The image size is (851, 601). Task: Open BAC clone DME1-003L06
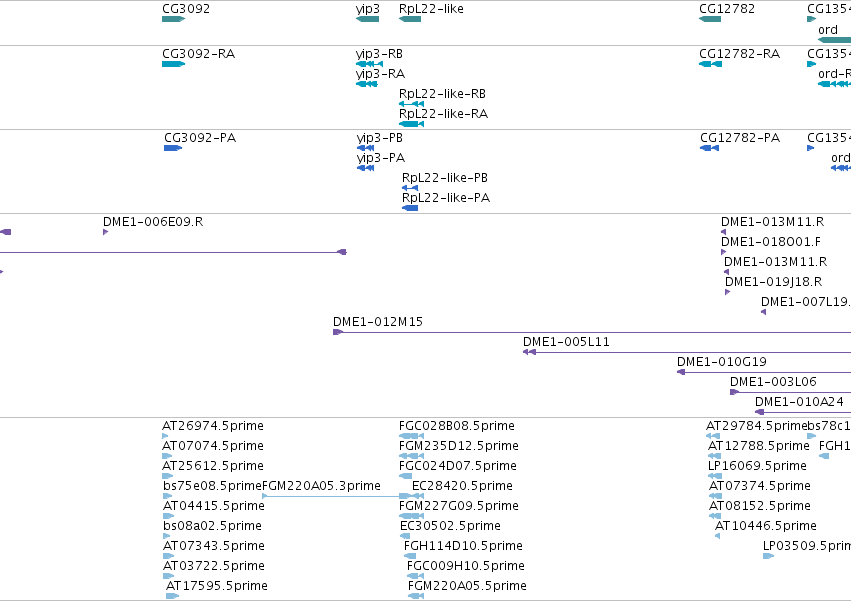pyautogui.click(x=773, y=382)
